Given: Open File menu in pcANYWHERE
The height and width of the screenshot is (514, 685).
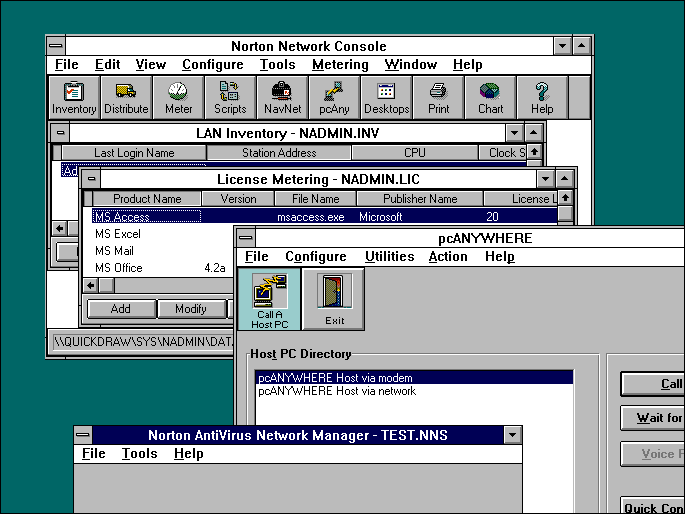Looking at the screenshot, I should 256,256.
